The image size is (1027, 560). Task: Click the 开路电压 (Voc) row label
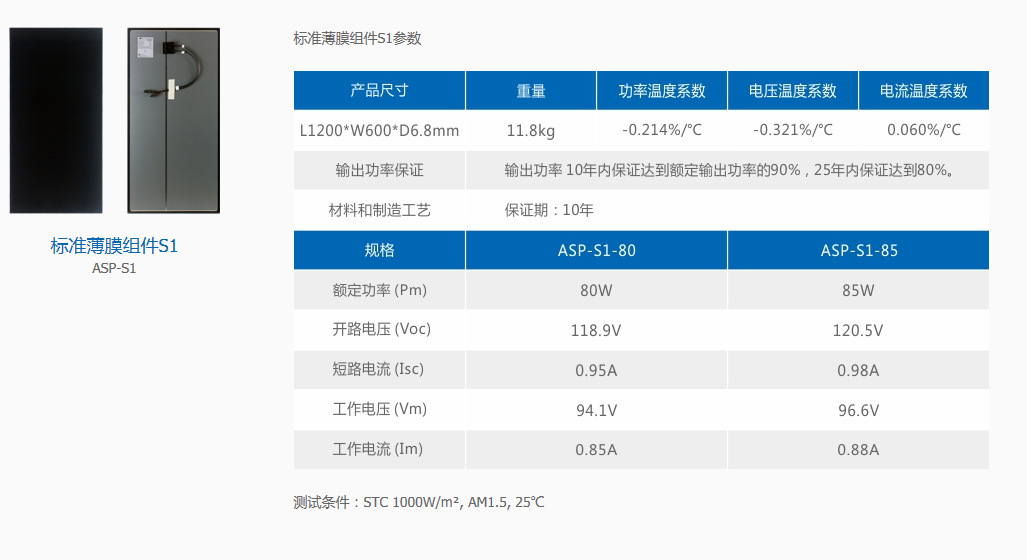click(381, 329)
